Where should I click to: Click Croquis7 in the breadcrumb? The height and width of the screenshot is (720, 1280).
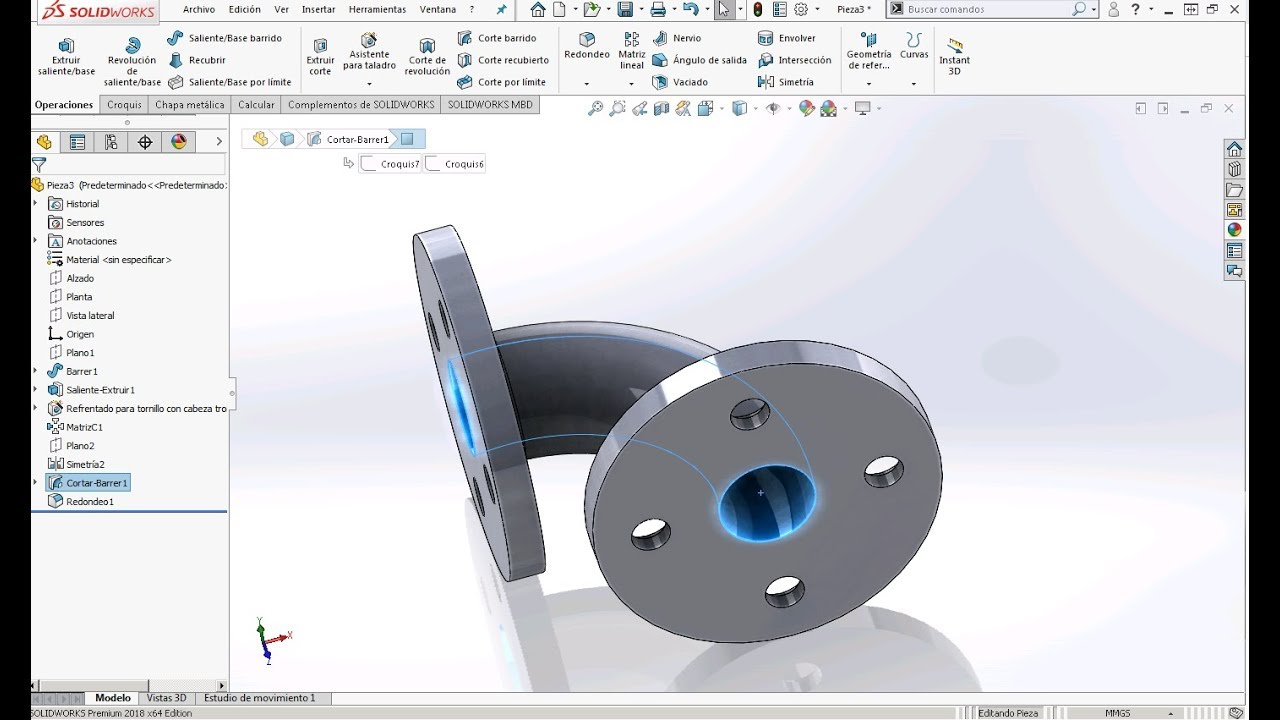(391, 163)
